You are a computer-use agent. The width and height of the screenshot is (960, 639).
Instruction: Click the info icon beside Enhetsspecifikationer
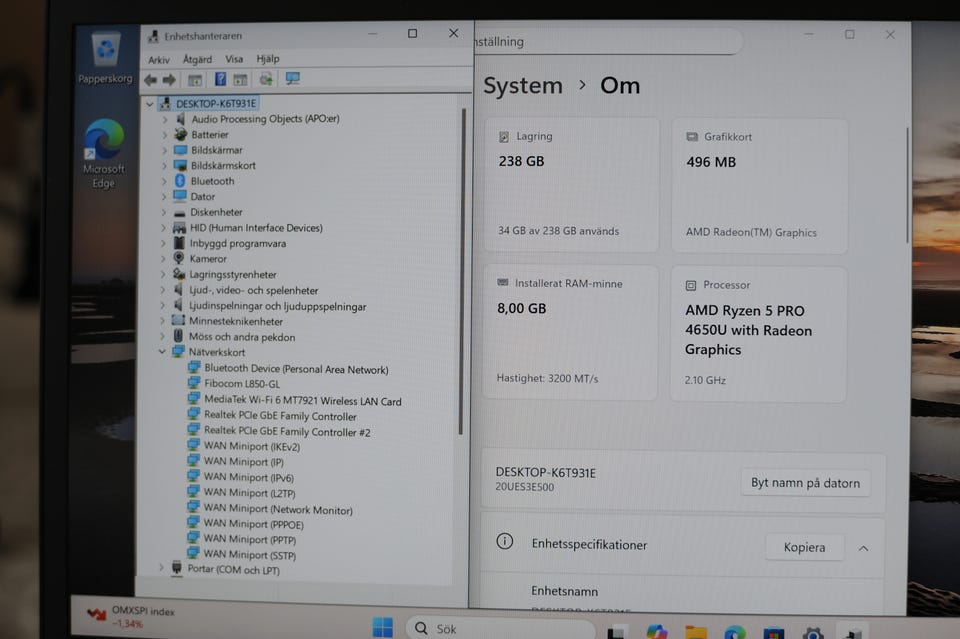(504, 541)
